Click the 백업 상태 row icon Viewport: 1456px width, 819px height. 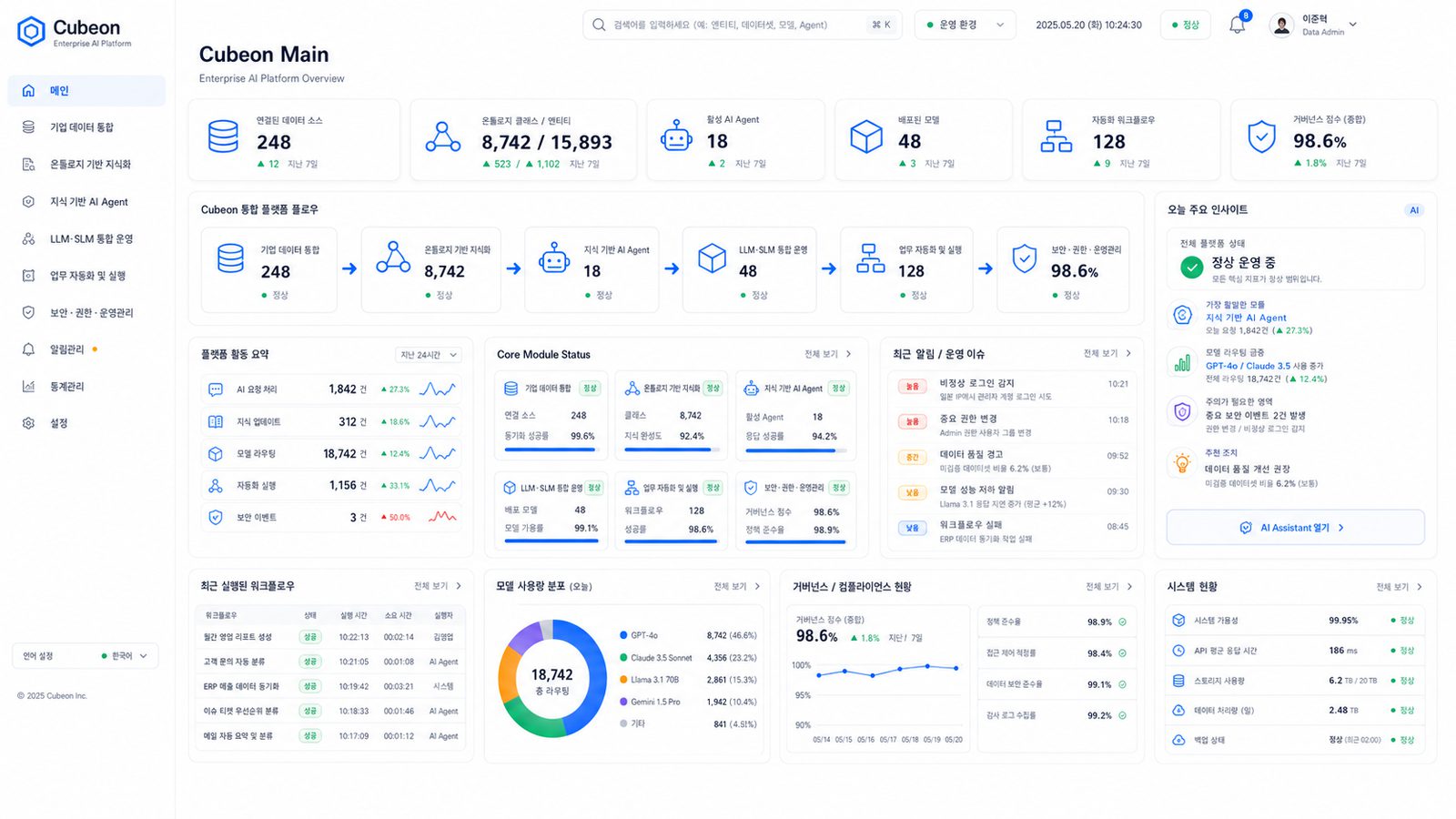click(1178, 740)
